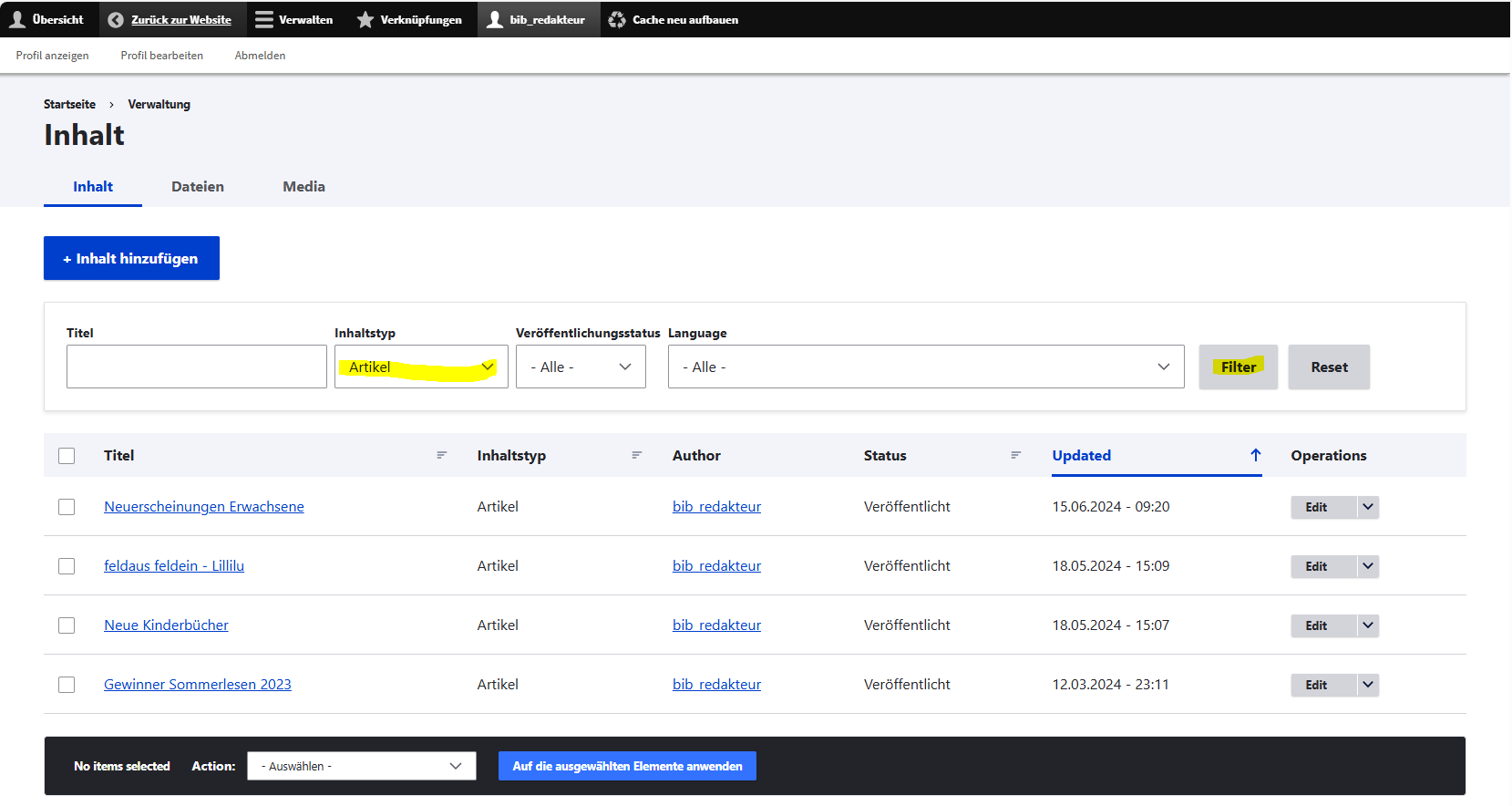Image resolution: width=1512 pixels, height=806 pixels.
Task: Check the box for feldaus feldein - Lillilu
Action: click(x=67, y=566)
